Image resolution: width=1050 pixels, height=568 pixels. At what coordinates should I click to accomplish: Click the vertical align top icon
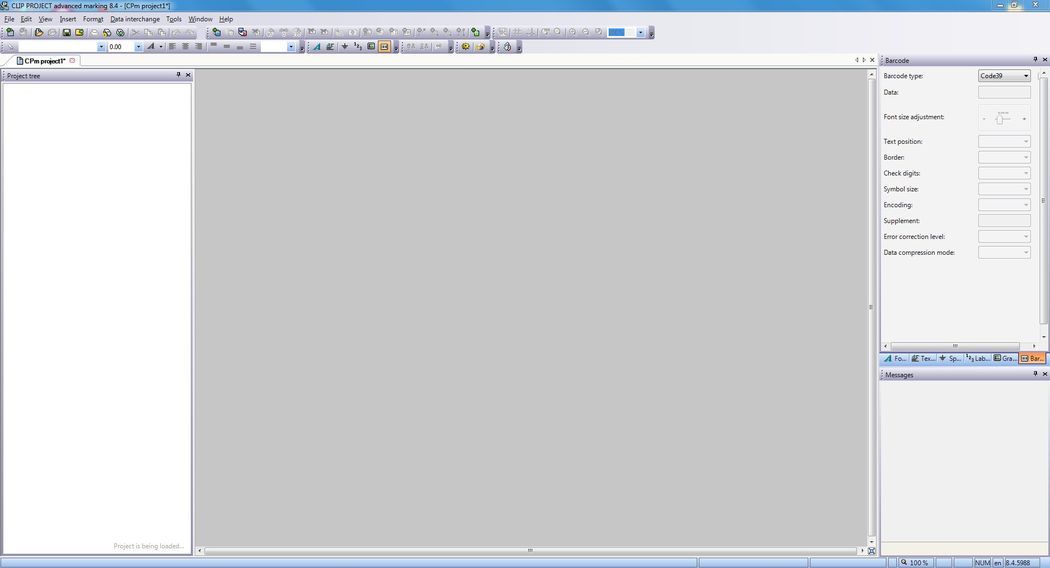click(214, 46)
